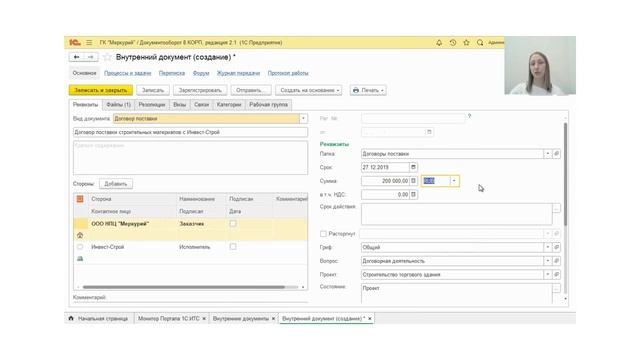Click Сумма field with 200 000,00

[x=385, y=180]
